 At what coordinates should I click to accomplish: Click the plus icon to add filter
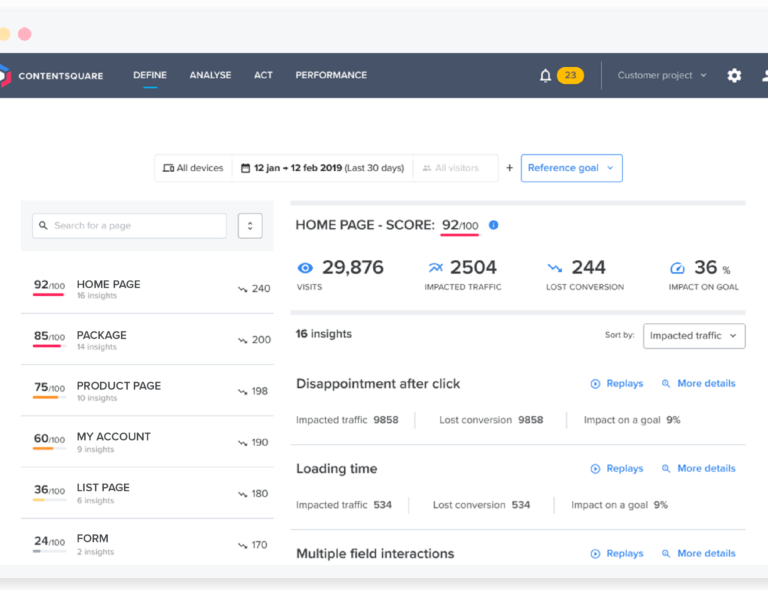[x=509, y=168]
